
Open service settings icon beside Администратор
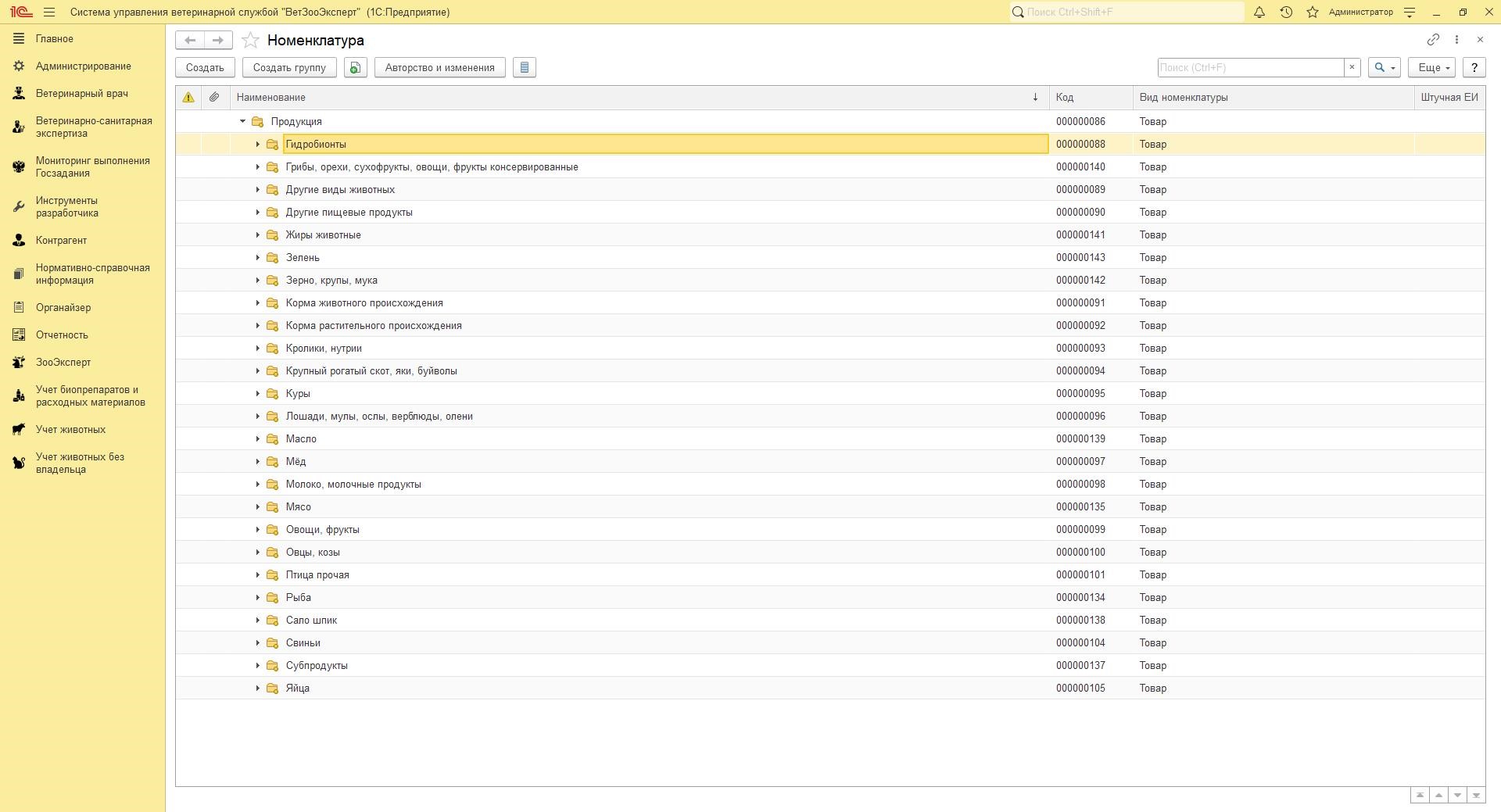(1410, 13)
